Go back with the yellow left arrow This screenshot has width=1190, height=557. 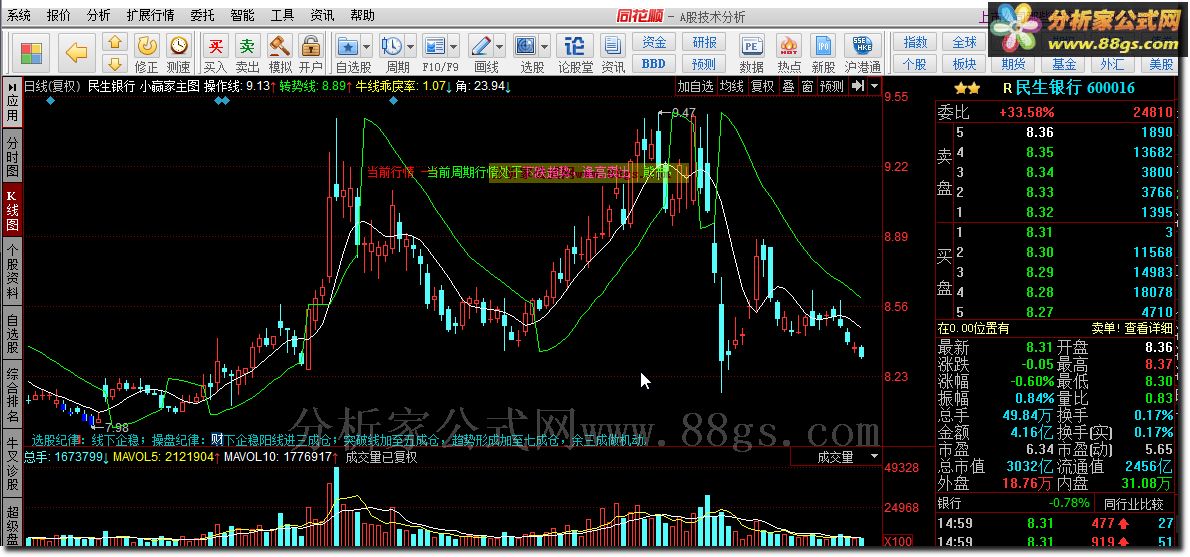pyautogui.click(x=77, y=53)
